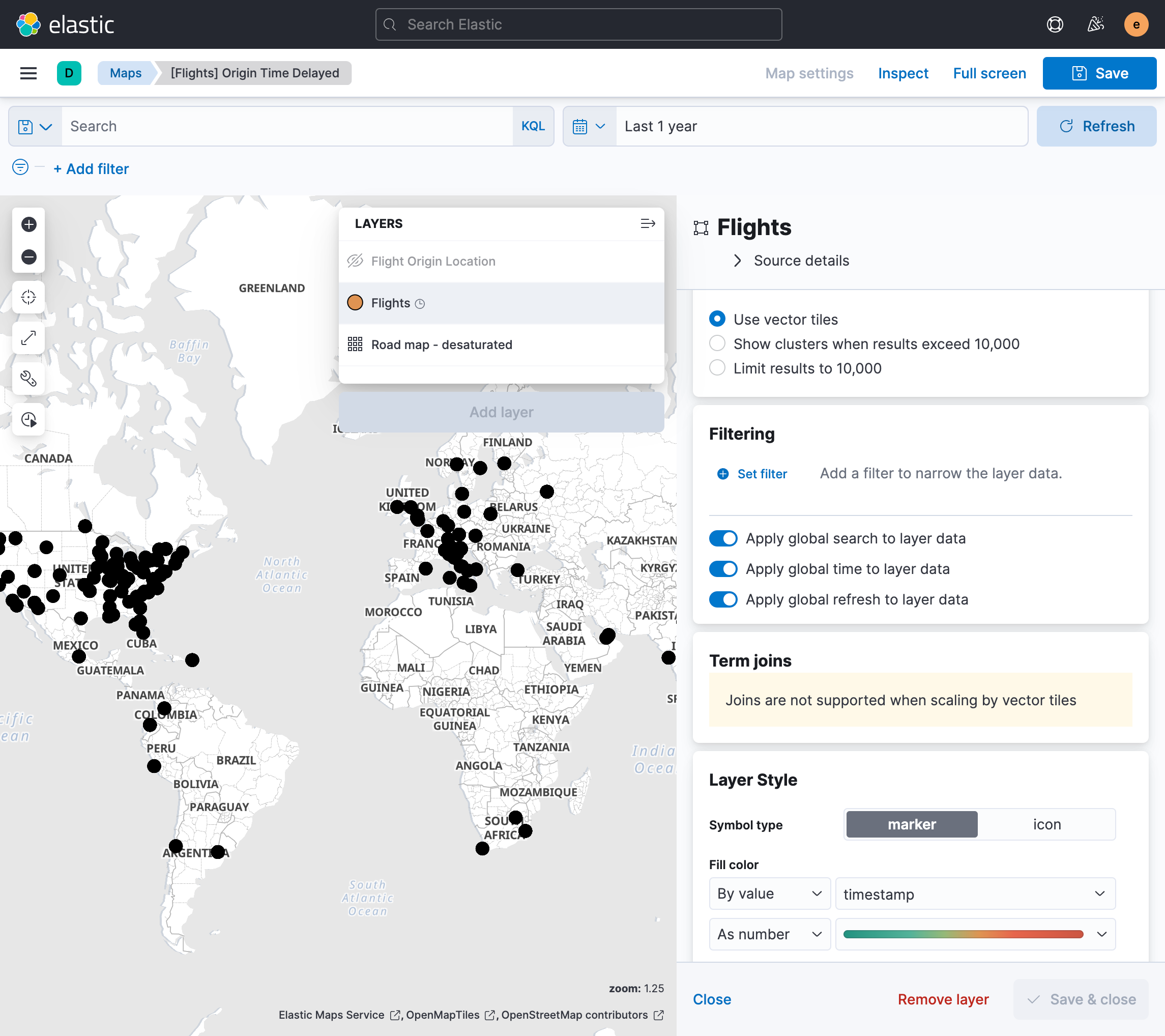This screenshot has width=1165, height=1036.
Task: Click the Full screen menu item
Action: coord(989,73)
